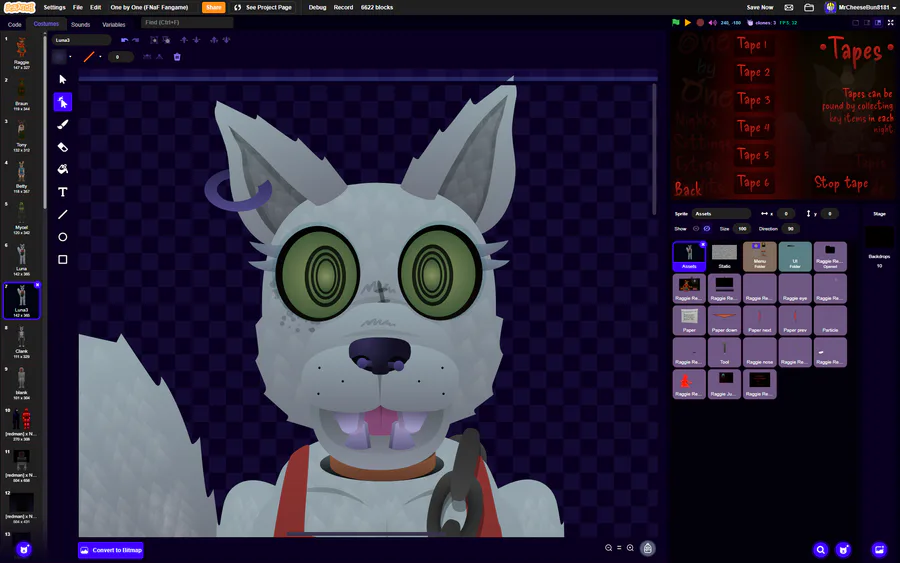Send selection to back
900x563 pixels.
pyautogui.click(x=226, y=40)
